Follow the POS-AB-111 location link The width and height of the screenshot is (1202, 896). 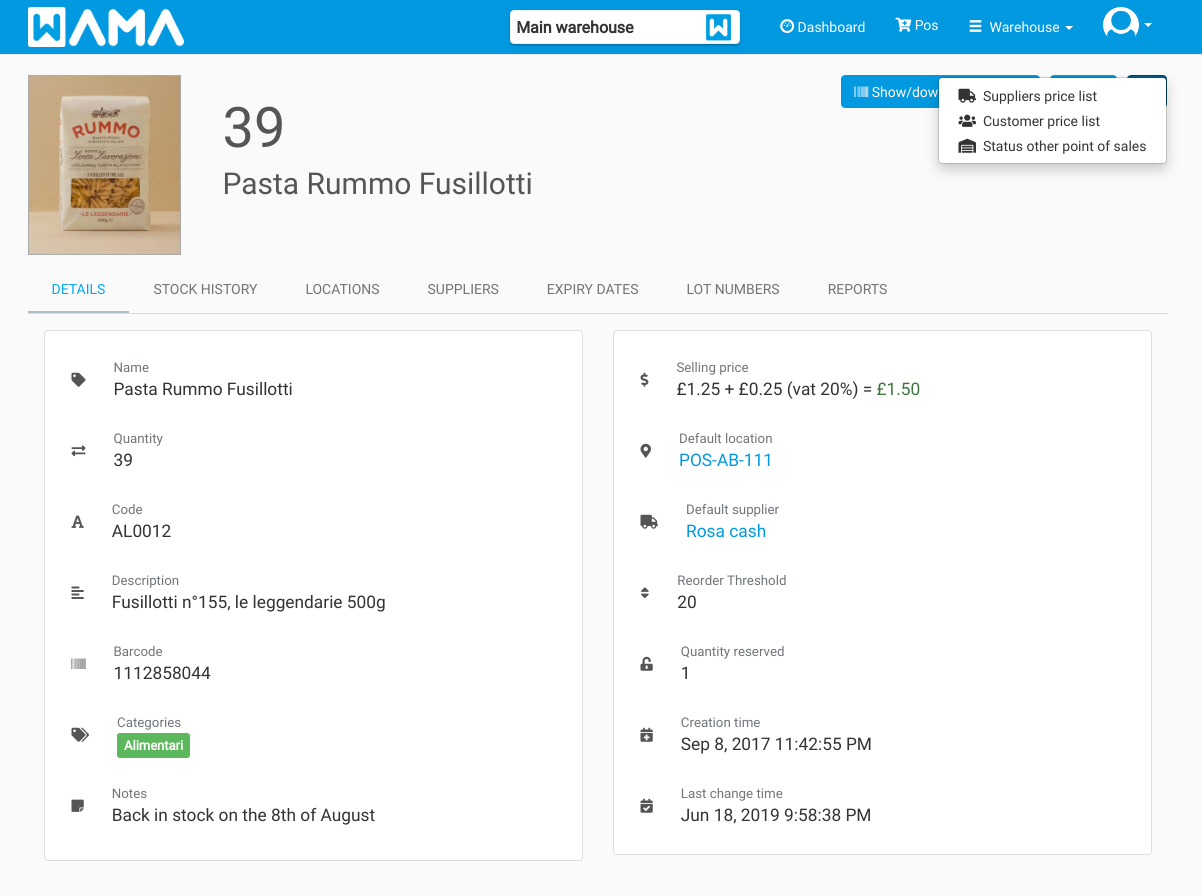[725, 460]
